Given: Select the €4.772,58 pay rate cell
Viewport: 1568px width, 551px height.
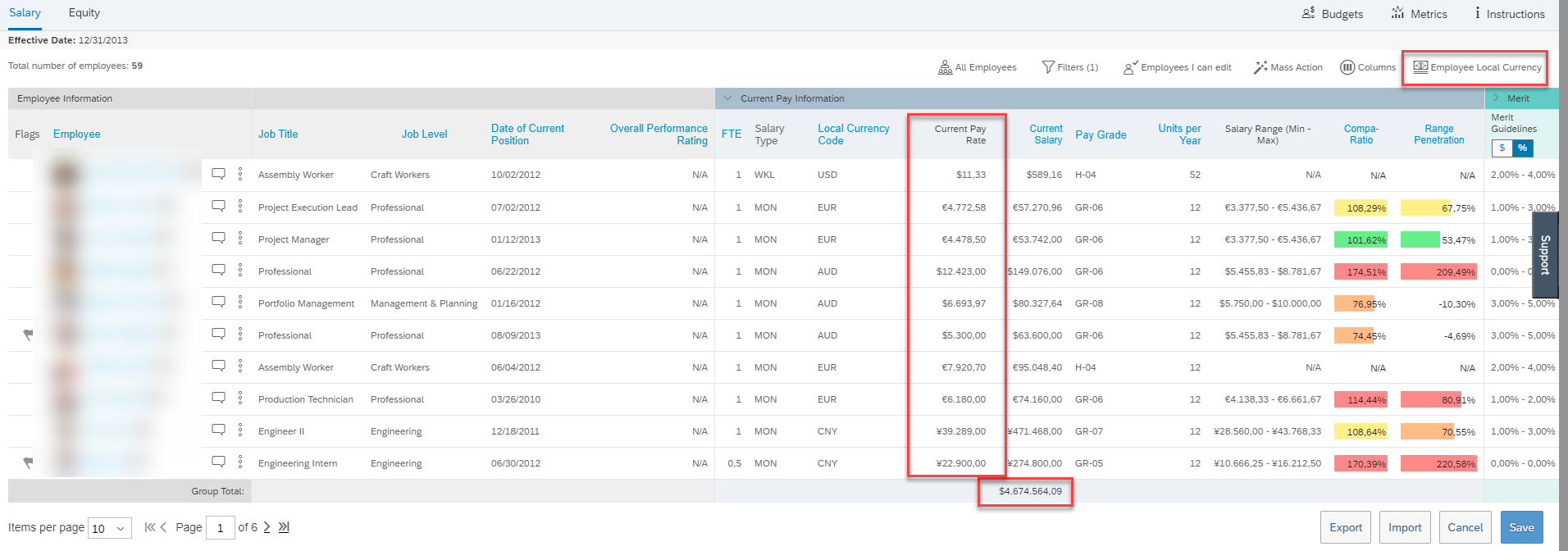Looking at the screenshot, I should [x=964, y=207].
